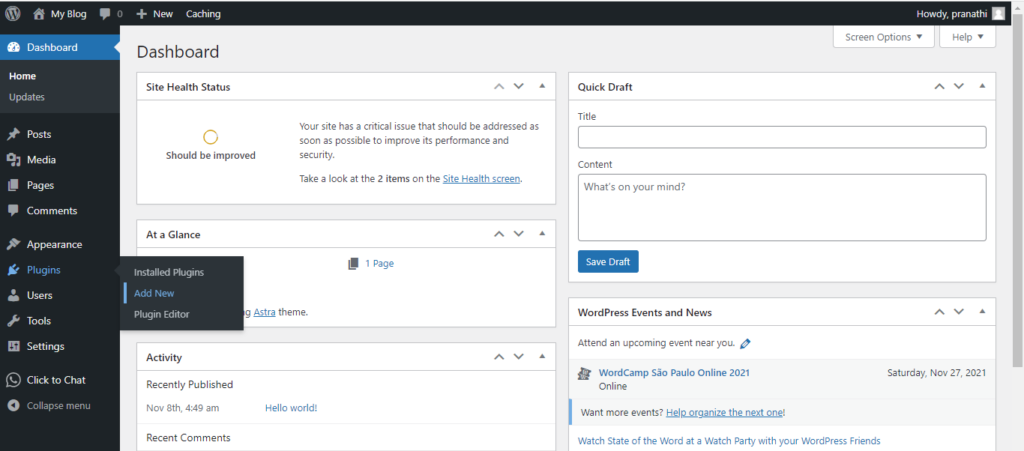Click the WordPress logo in admin bar
The width and height of the screenshot is (1024, 451).
click(13, 14)
